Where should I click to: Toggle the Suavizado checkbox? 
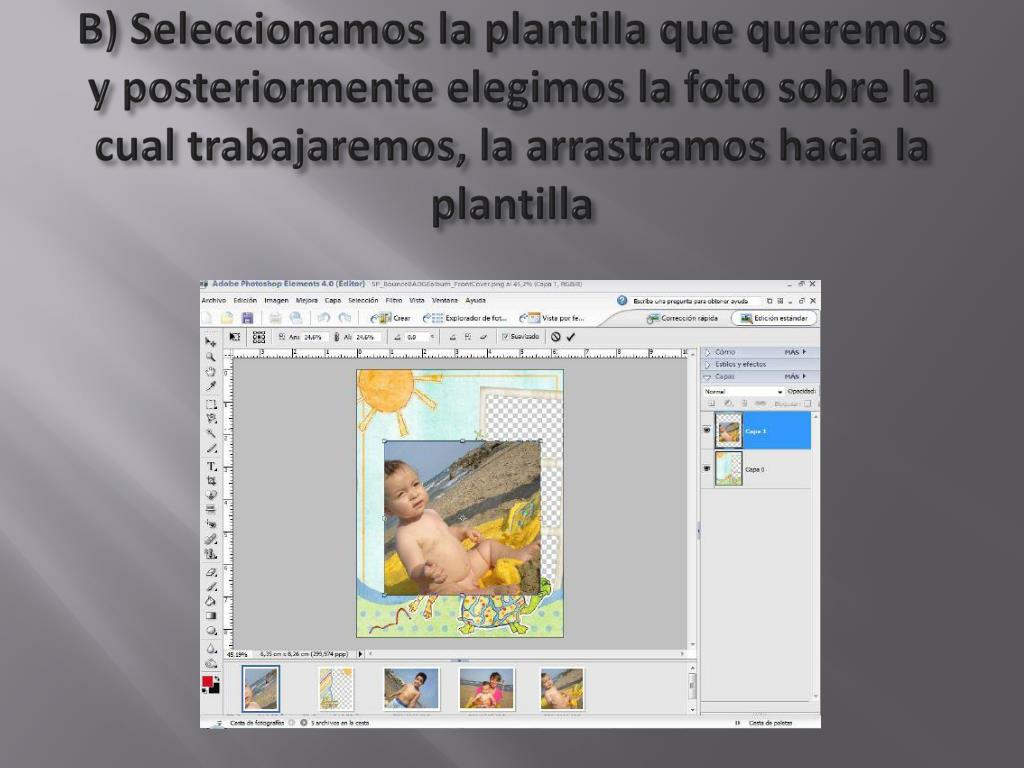pos(505,337)
